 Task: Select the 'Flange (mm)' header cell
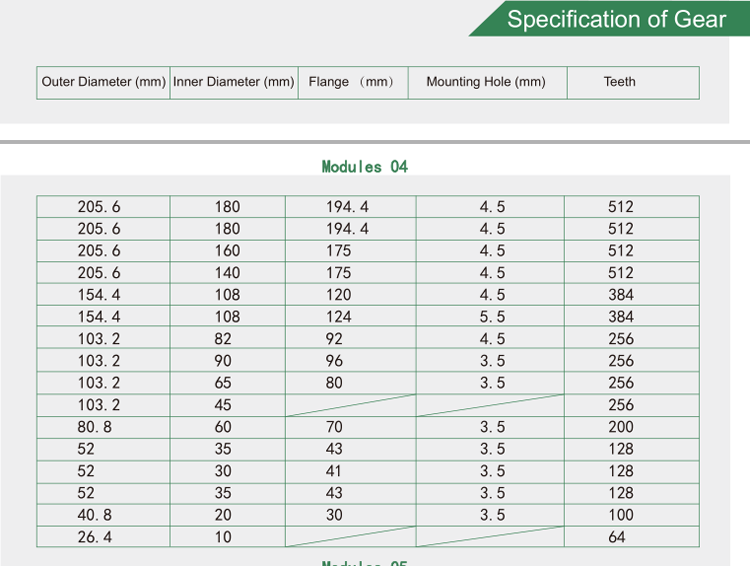click(353, 83)
